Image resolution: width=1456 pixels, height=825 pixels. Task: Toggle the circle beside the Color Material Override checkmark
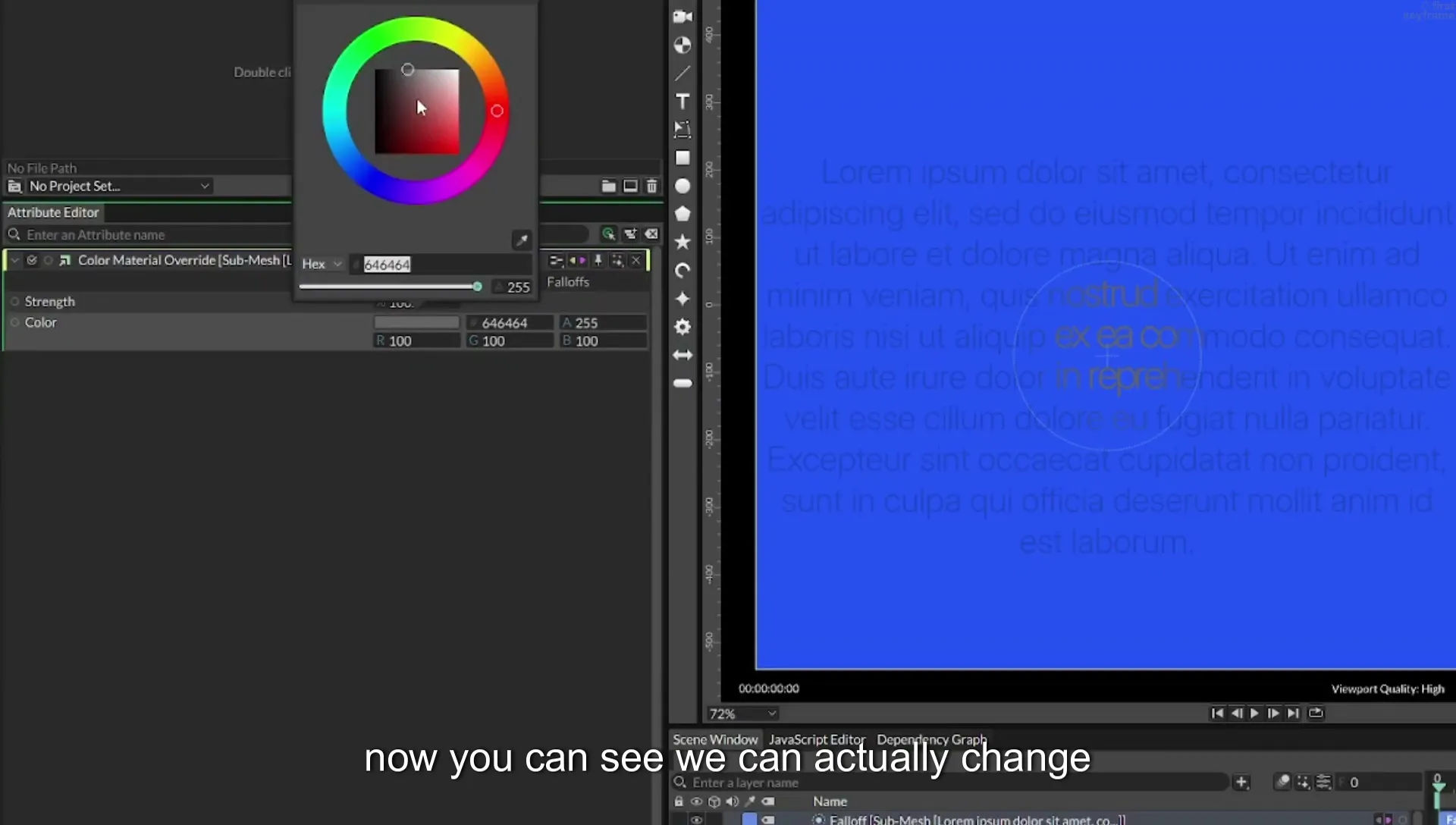(48, 260)
